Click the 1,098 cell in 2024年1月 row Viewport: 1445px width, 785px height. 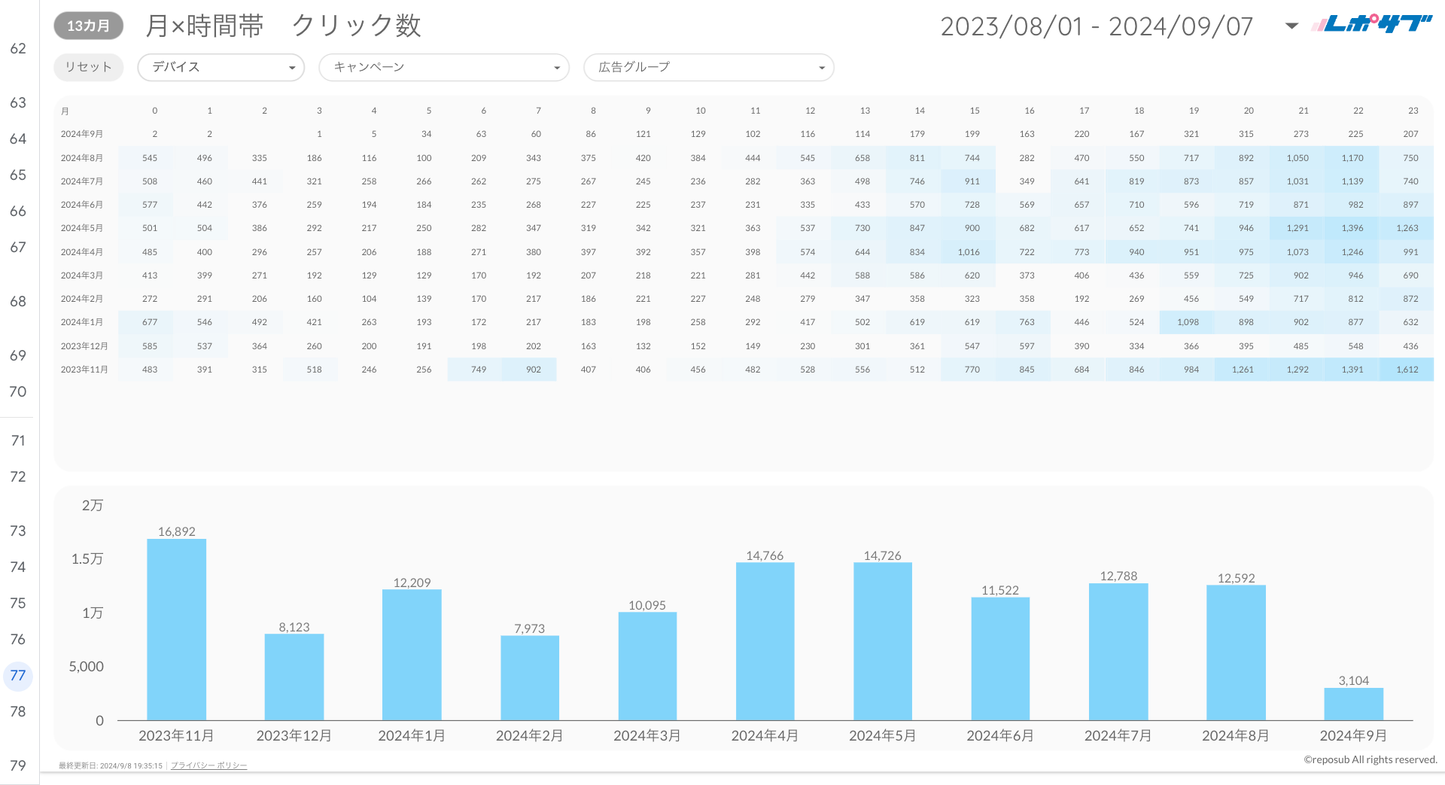[x=1187, y=323]
